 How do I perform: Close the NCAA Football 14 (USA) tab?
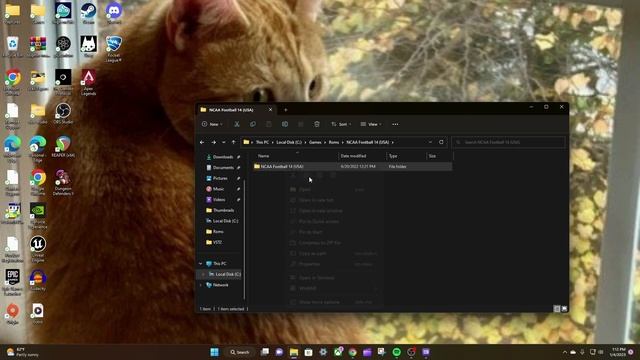click(x=270, y=110)
